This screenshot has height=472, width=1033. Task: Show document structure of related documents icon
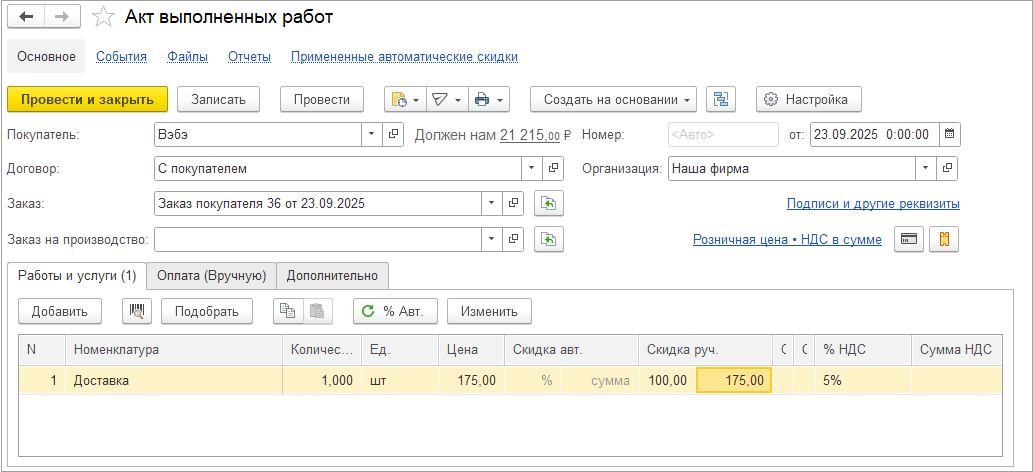(721, 100)
